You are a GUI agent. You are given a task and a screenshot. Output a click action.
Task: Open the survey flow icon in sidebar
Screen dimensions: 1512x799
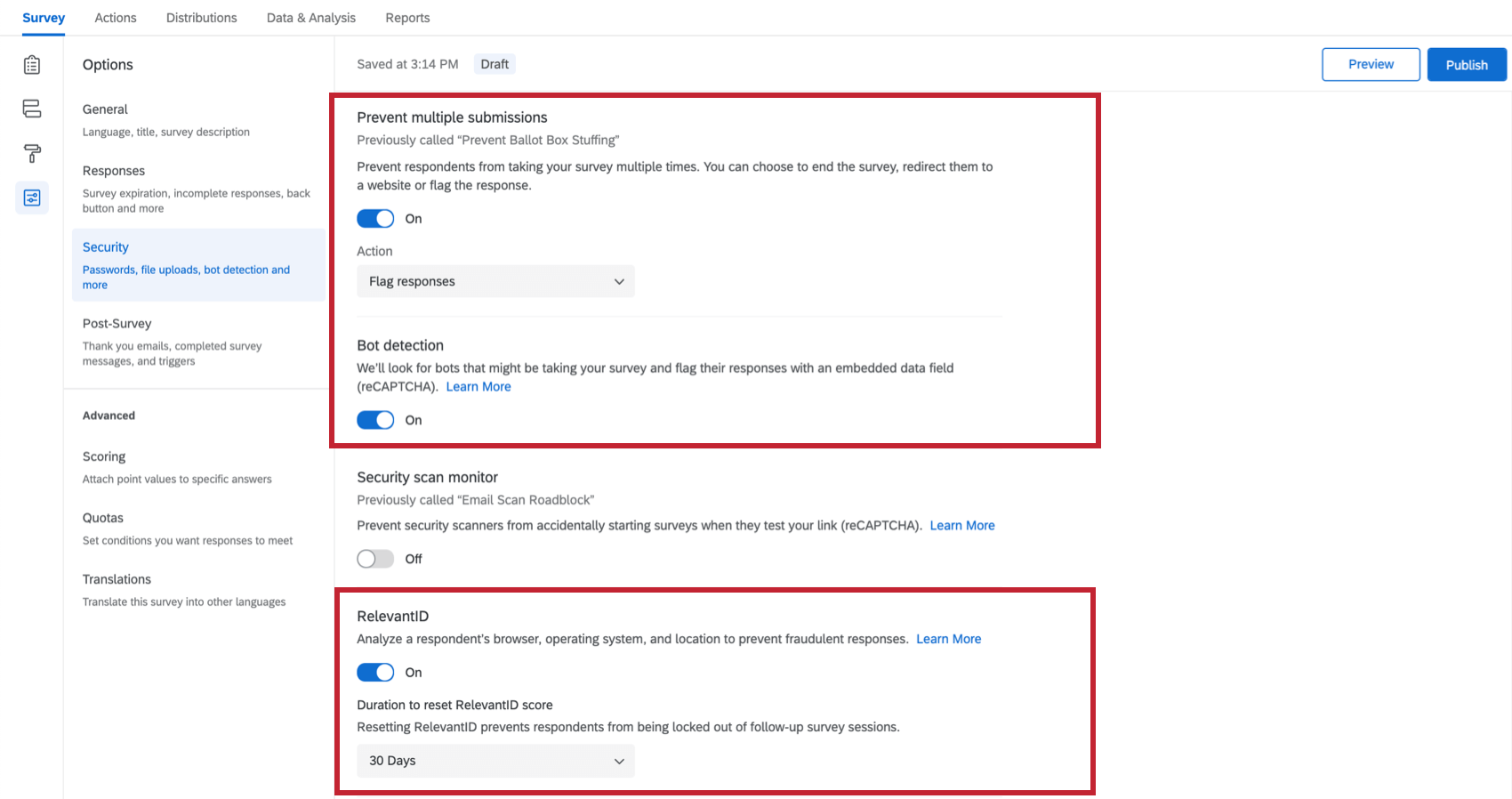pyautogui.click(x=32, y=109)
